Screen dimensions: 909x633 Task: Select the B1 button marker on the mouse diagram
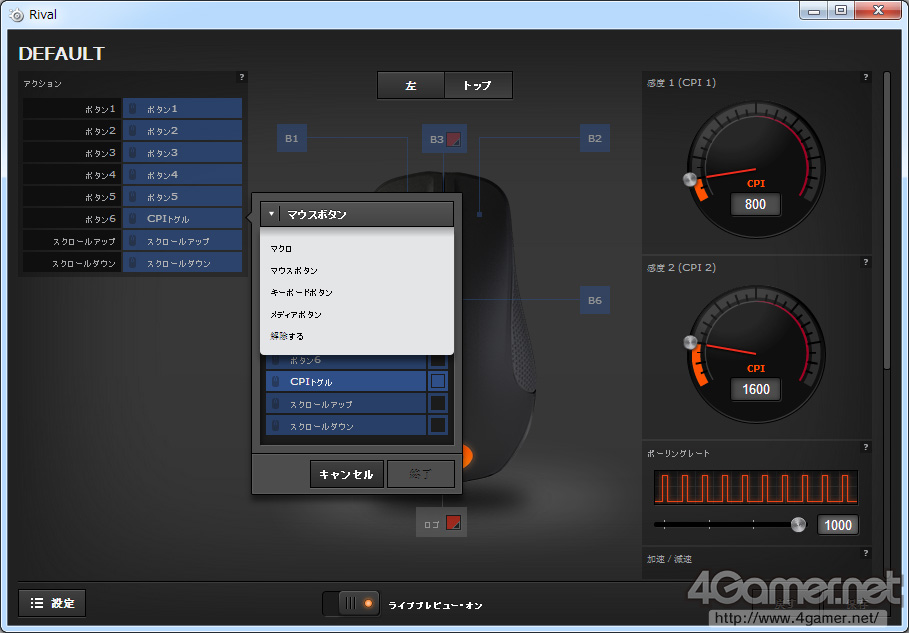click(x=292, y=139)
